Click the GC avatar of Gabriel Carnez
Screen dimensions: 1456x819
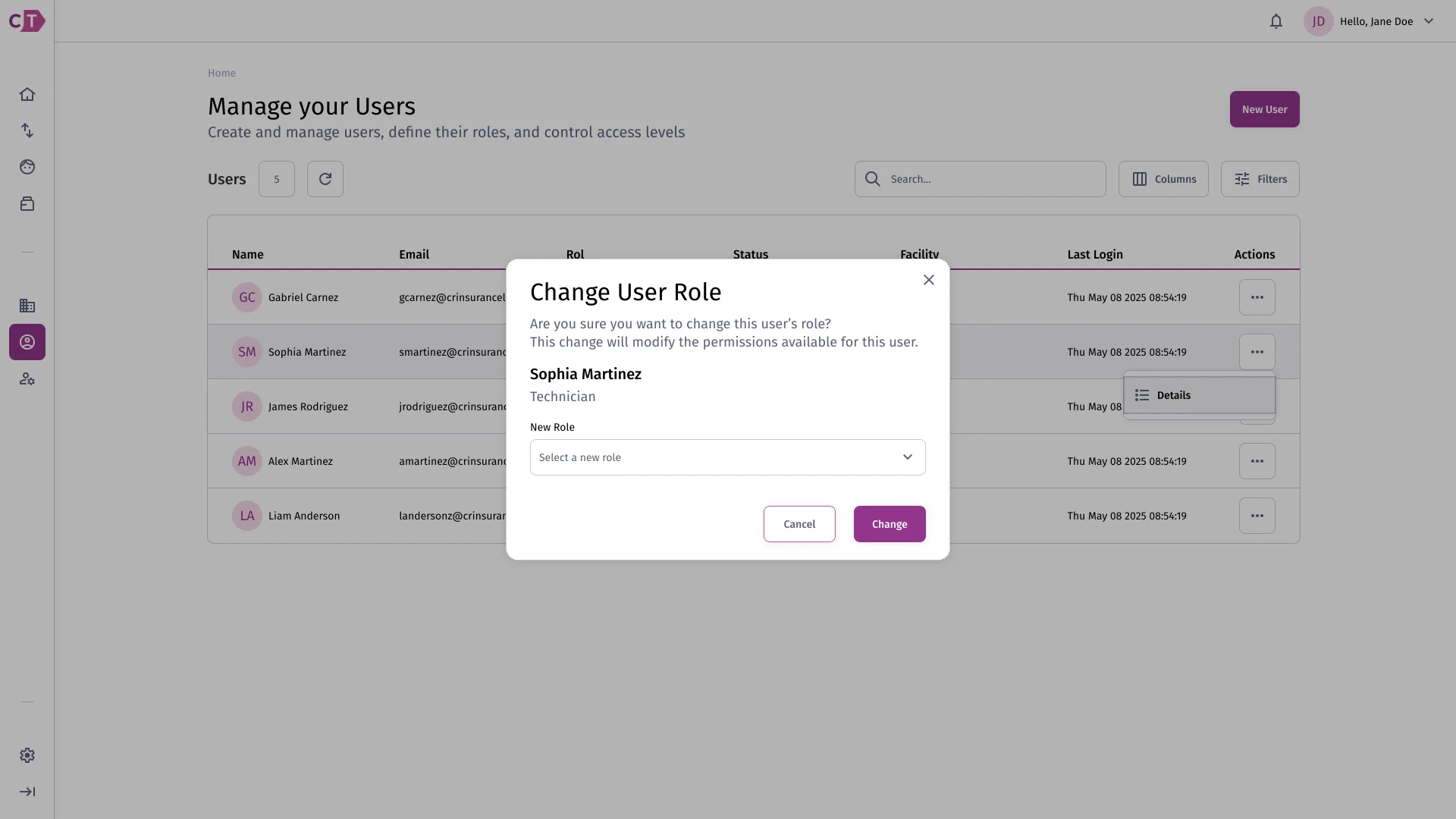pos(247,297)
